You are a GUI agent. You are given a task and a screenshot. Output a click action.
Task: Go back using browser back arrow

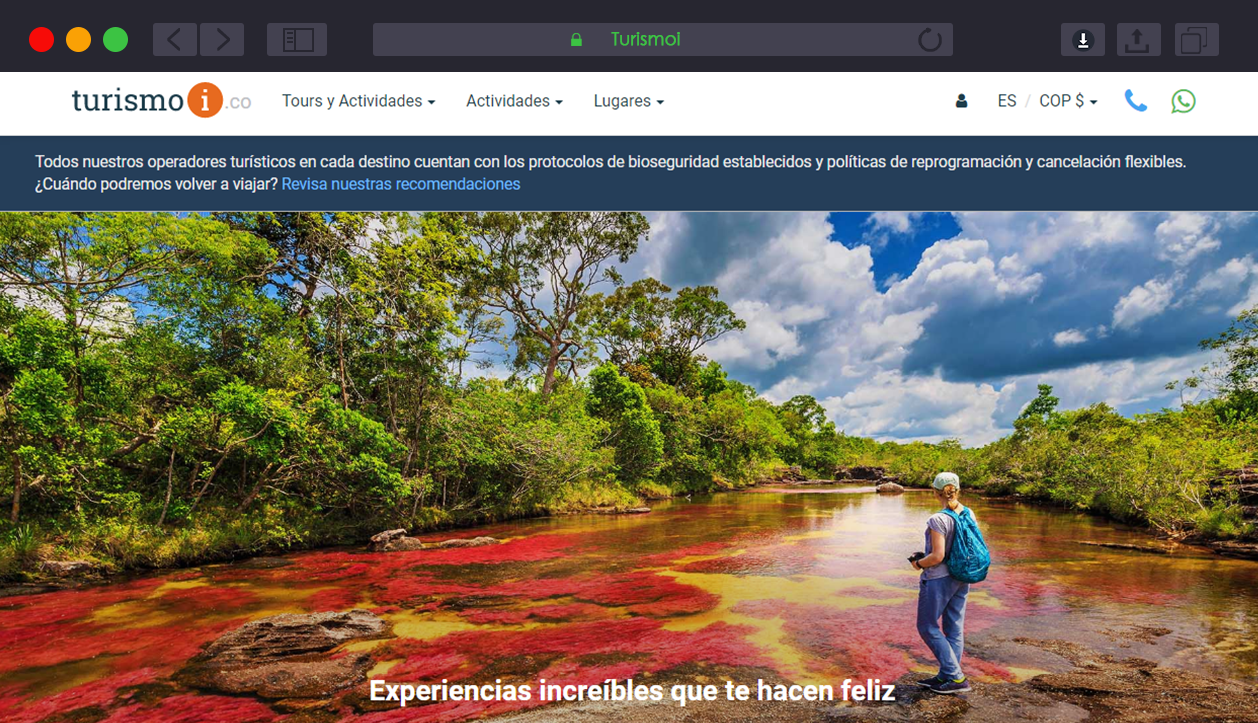175,40
